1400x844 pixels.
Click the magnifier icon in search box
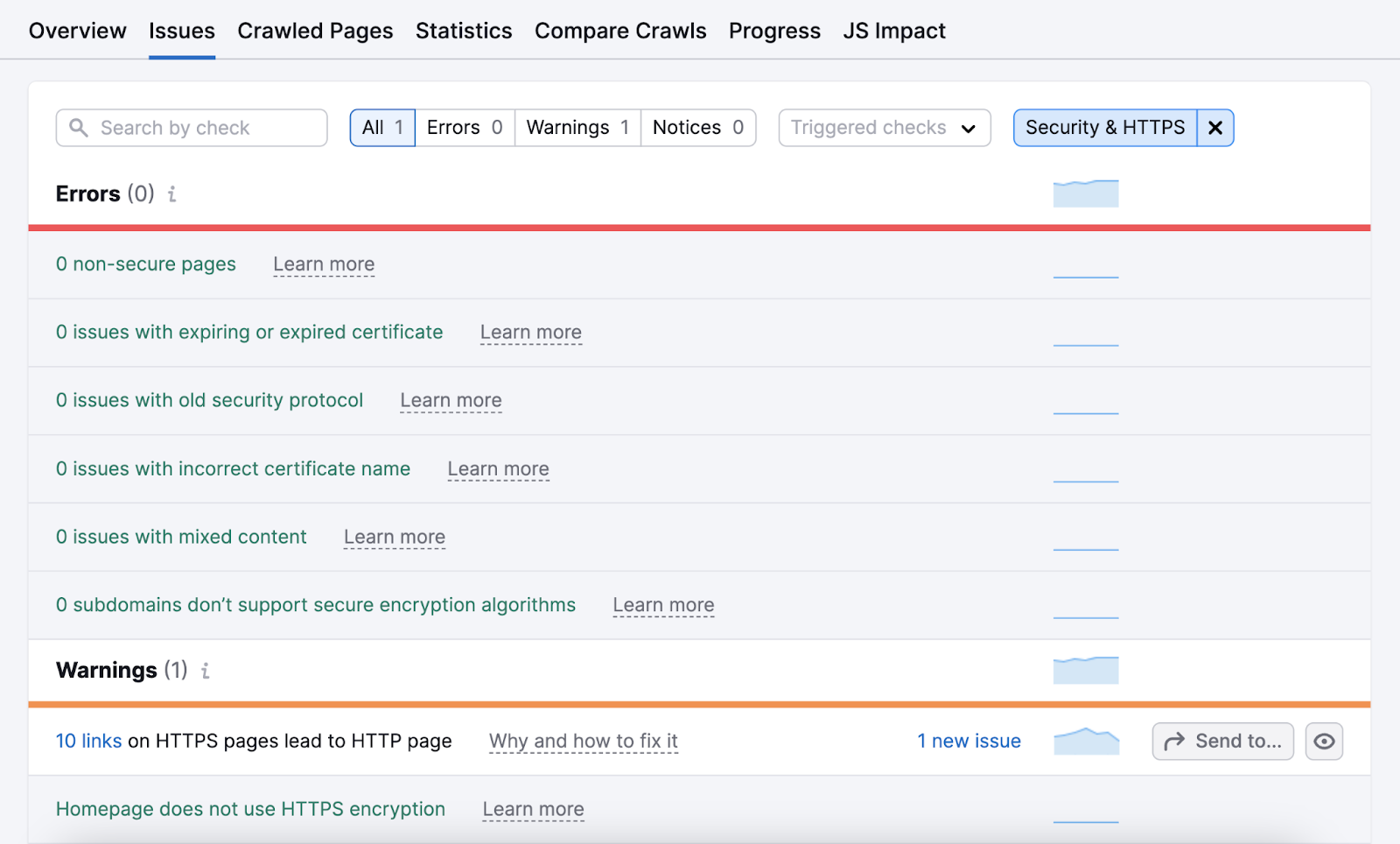click(79, 128)
